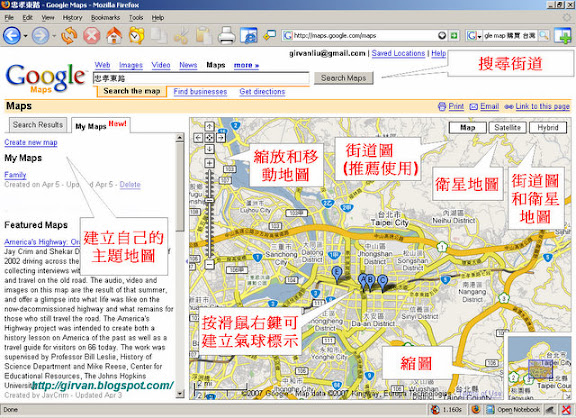Pan map right with arrow control
This screenshot has width=576, height=418.
coord(221,138)
